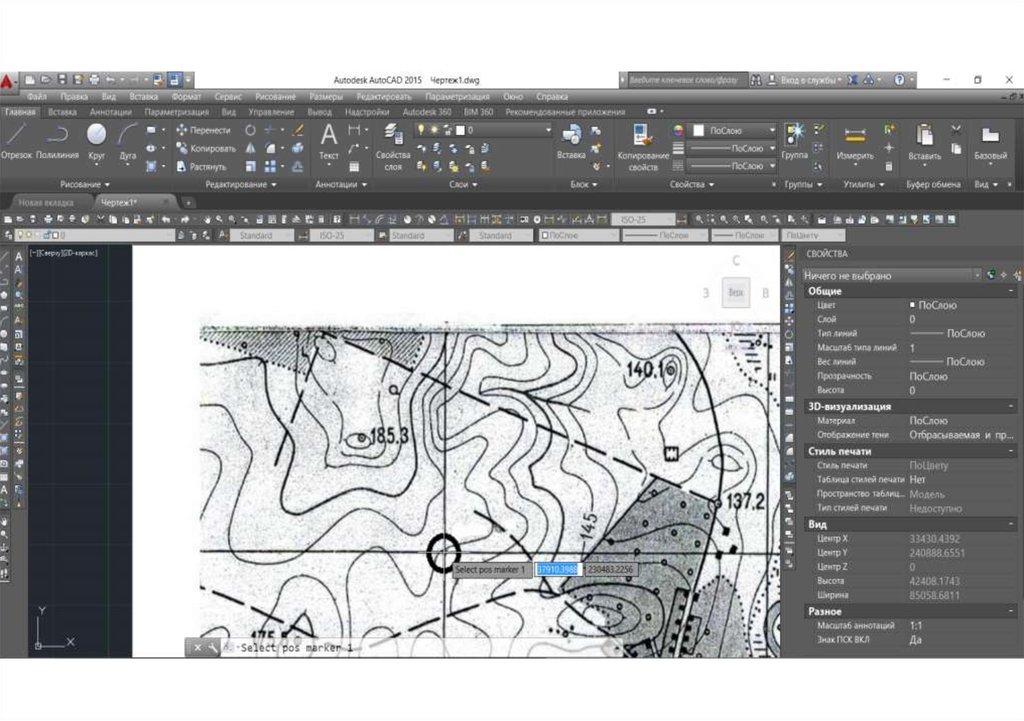Click the Копировать copy button
1024x721 pixels.
tap(205, 148)
